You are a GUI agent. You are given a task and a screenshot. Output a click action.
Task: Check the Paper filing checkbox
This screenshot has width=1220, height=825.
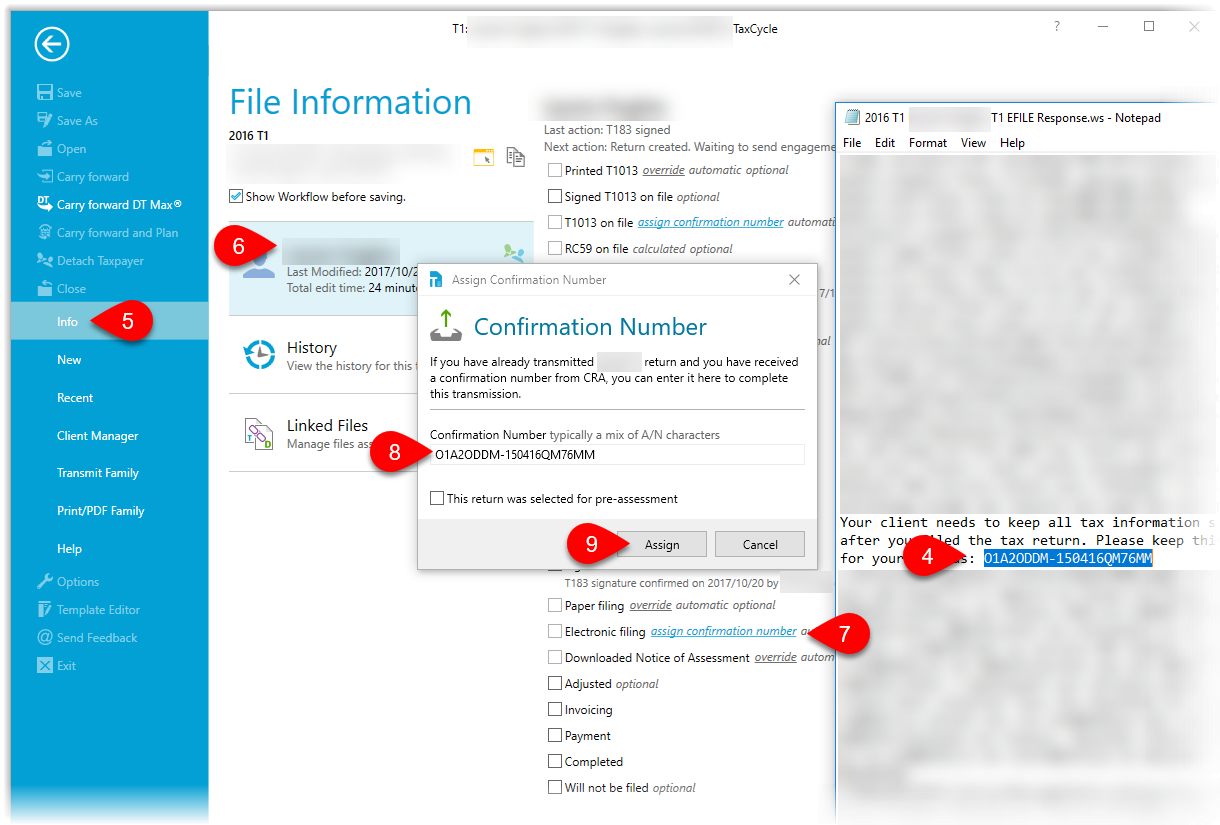tap(555, 605)
